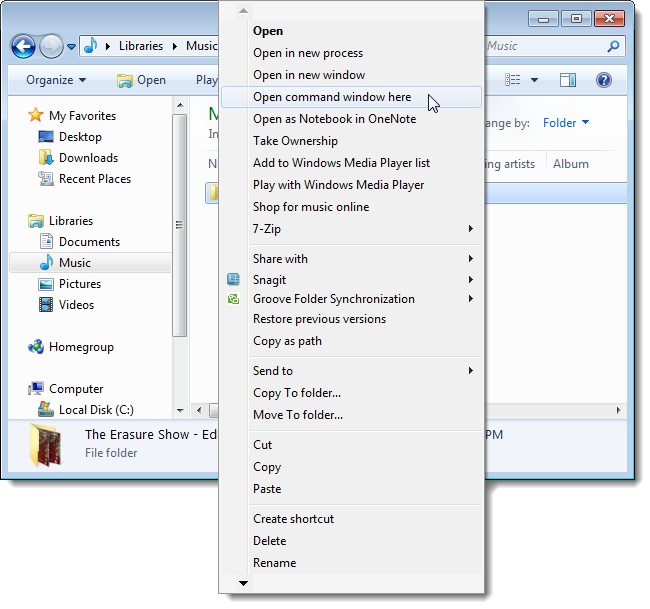The image size is (650, 609).
Task: Select Recent Places in the navigation pane
Action: click(x=95, y=179)
